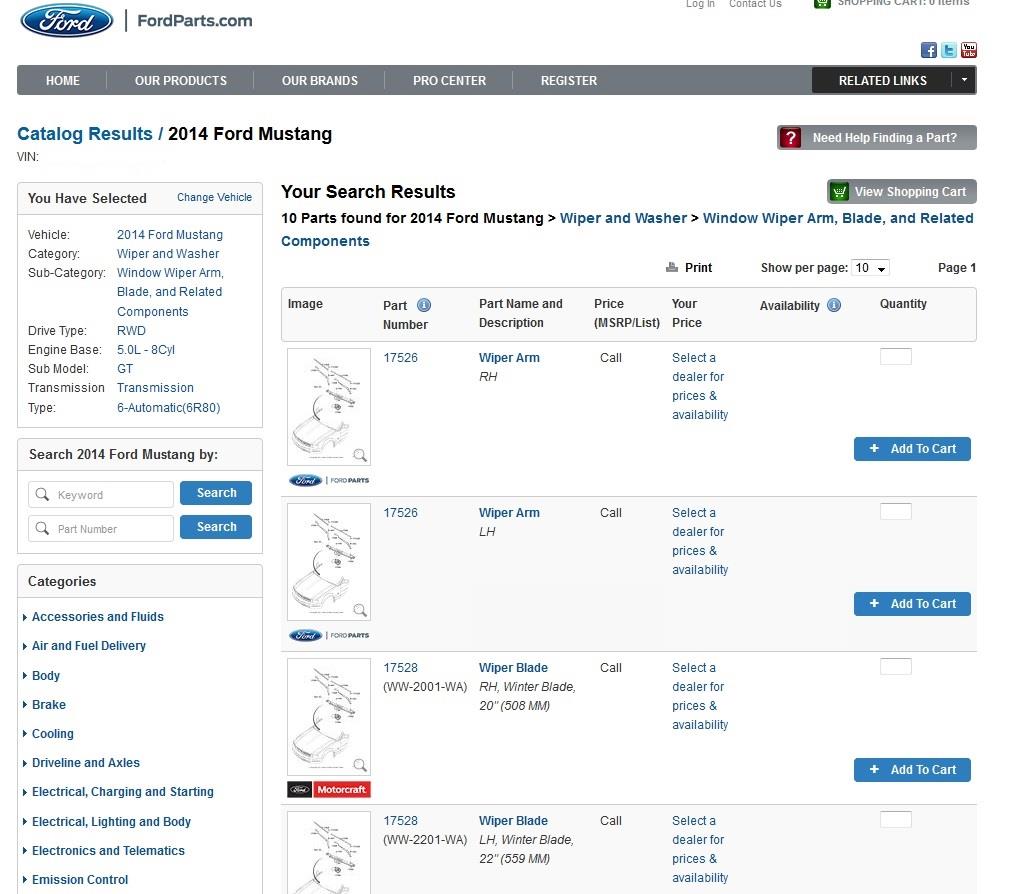Image resolution: width=1033 pixels, height=894 pixels.
Task: Click quantity box for Wiper Arm RH
Action: [896, 356]
